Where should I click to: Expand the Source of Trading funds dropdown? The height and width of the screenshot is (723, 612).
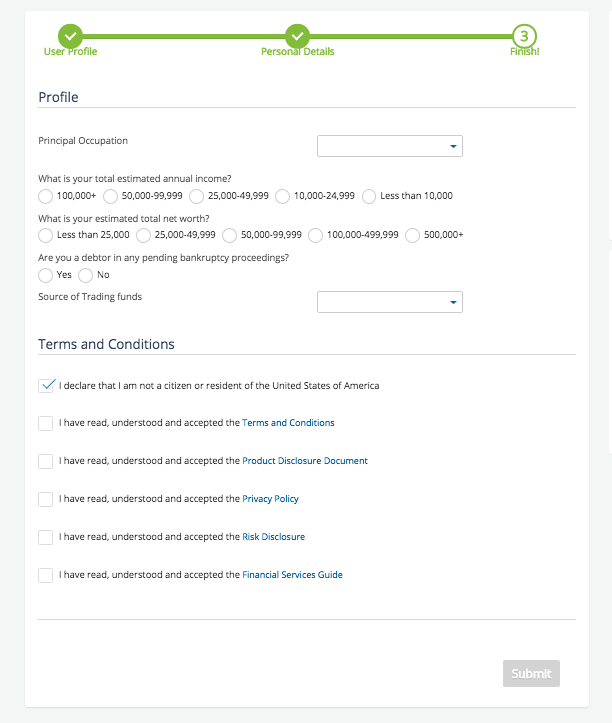coord(390,302)
